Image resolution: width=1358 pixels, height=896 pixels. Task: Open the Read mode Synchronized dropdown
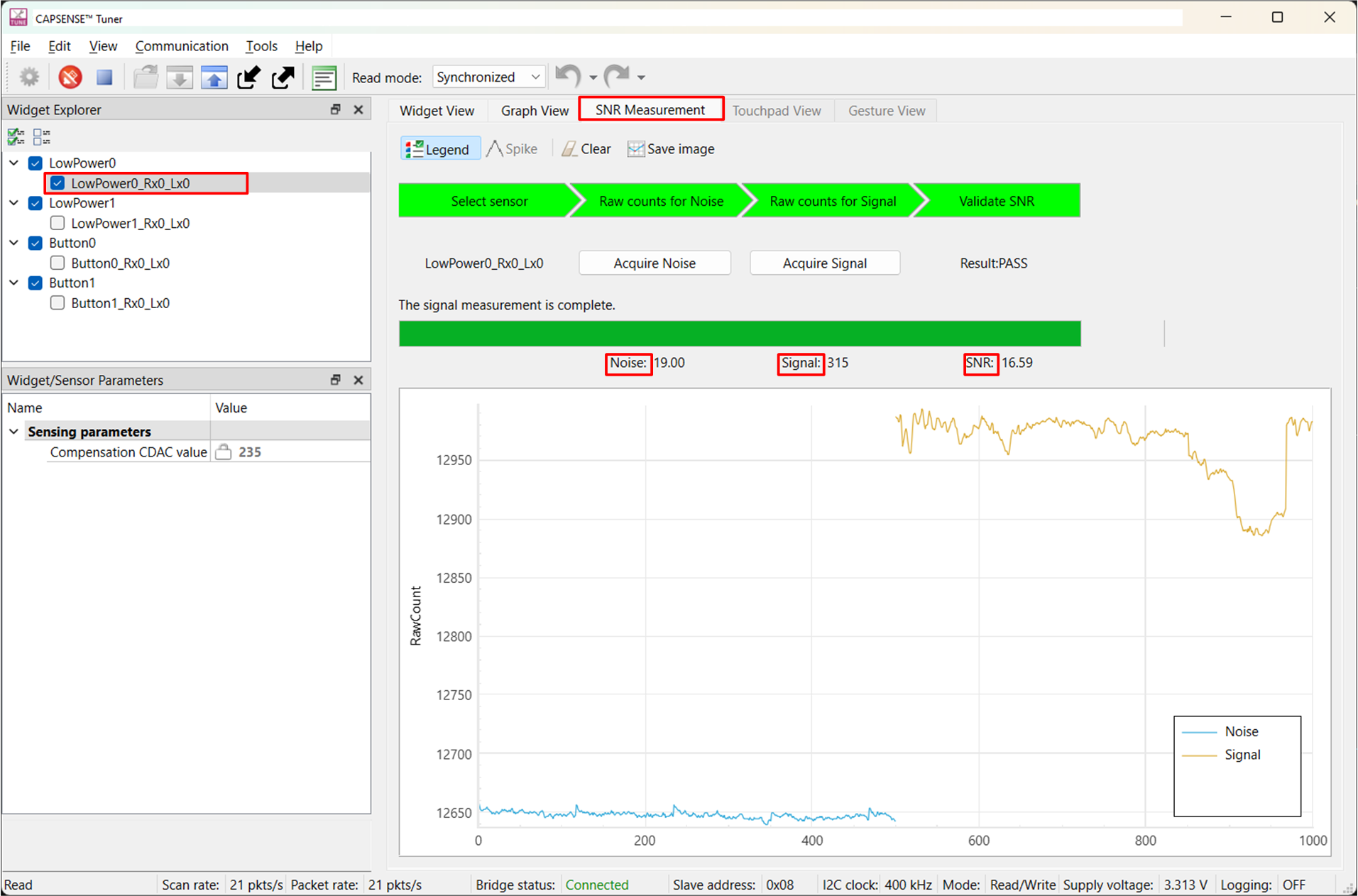click(489, 77)
